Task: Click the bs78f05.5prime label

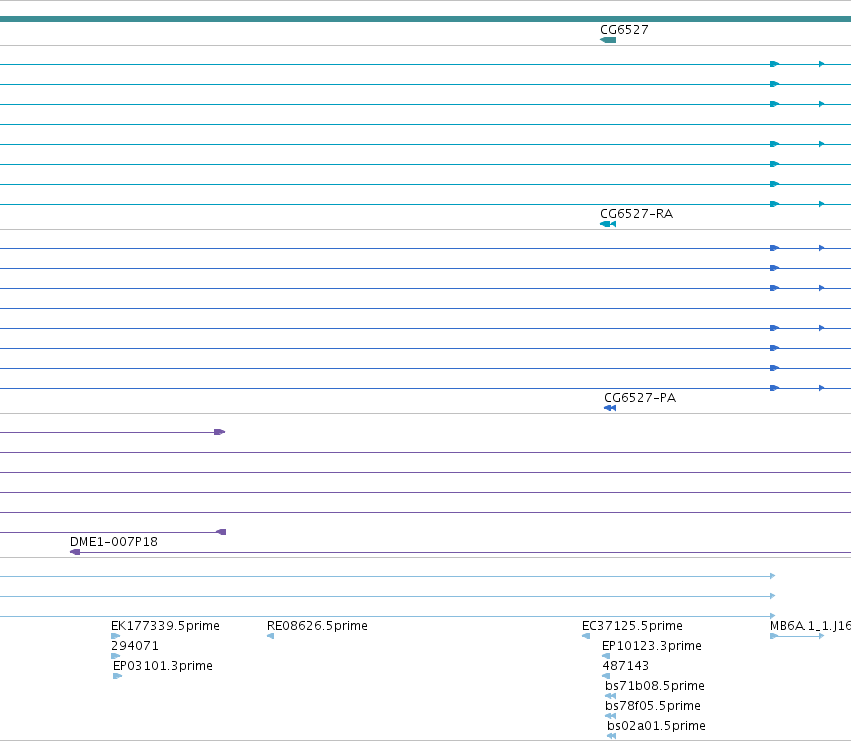Action: (652, 706)
